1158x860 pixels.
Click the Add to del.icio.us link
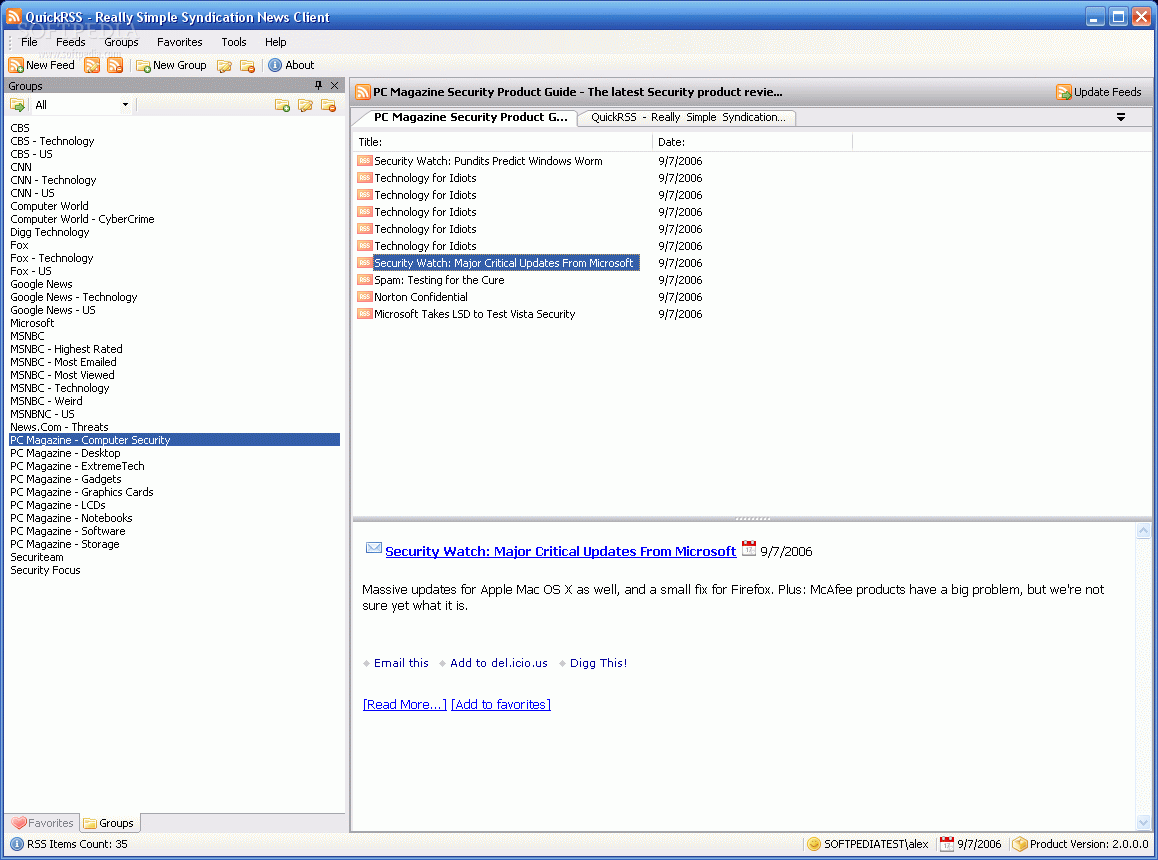(499, 663)
